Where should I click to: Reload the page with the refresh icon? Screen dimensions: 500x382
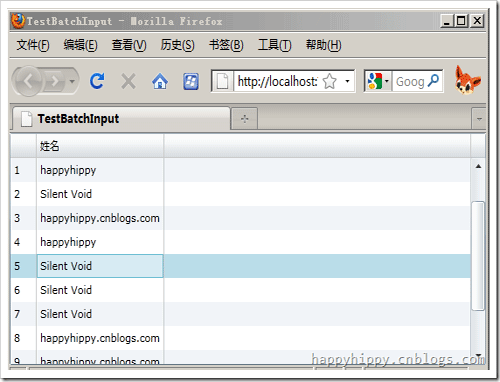click(x=97, y=81)
